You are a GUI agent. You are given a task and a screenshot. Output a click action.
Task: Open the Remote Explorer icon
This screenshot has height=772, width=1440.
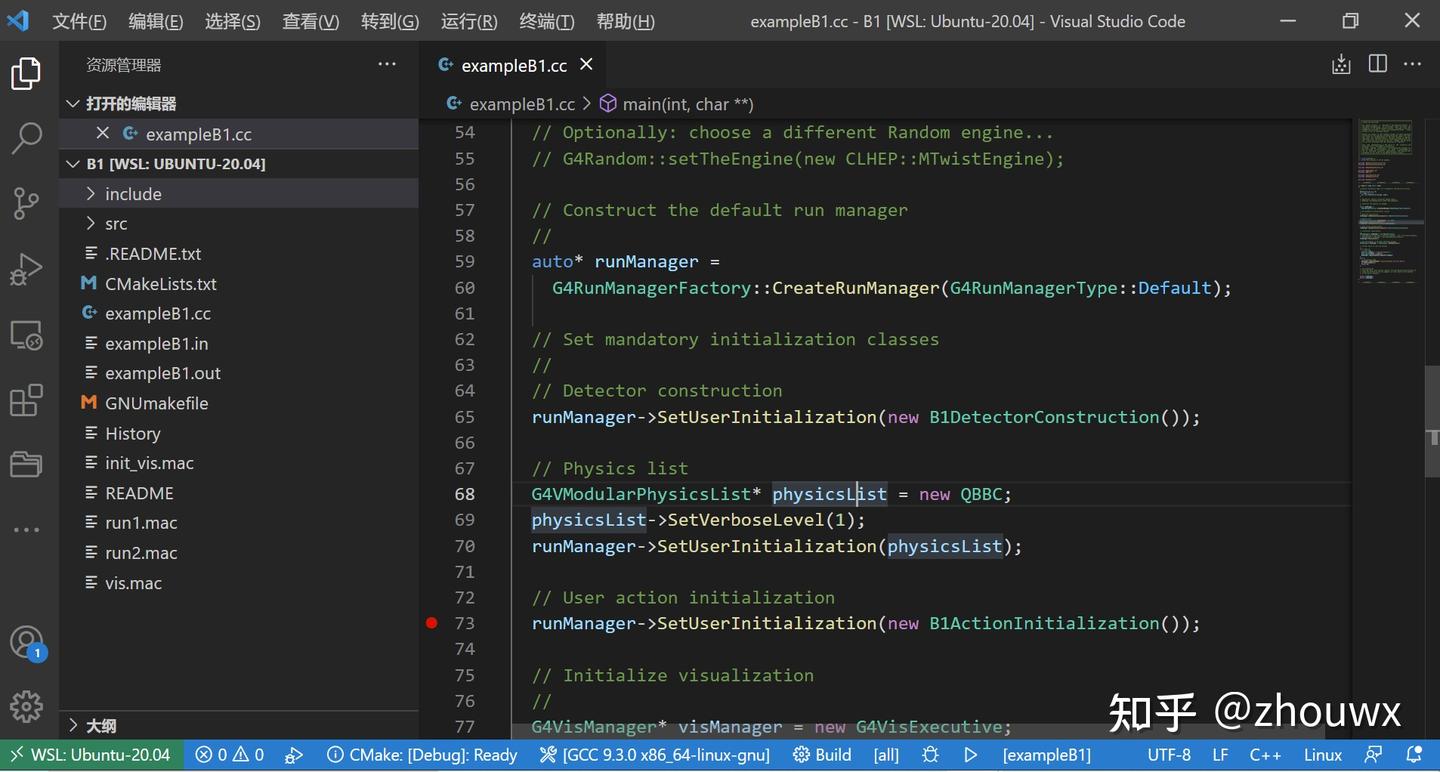(26, 336)
